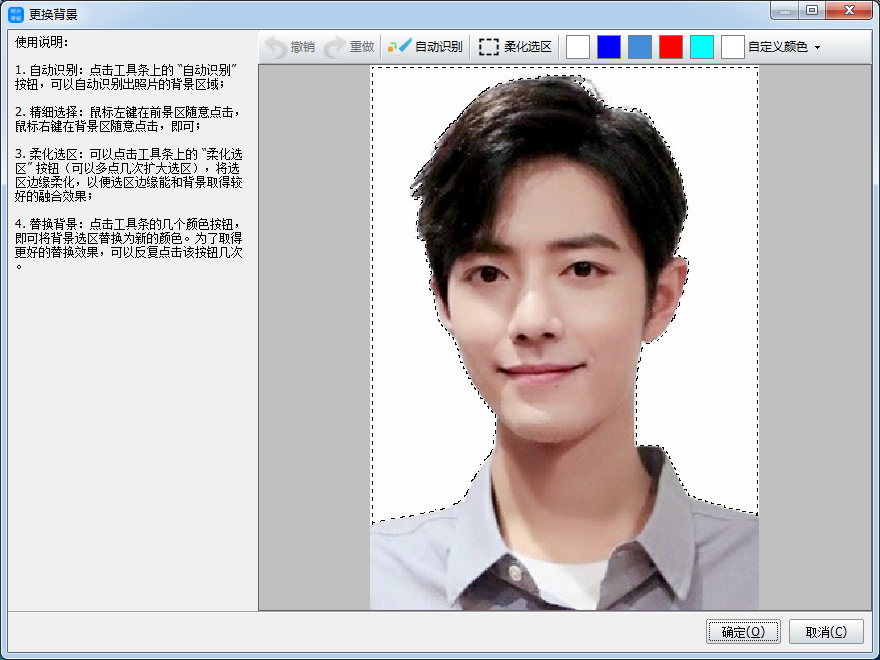This screenshot has height=660, width=880.
Task: Minimize the 更换背景 window
Action: pos(785,10)
